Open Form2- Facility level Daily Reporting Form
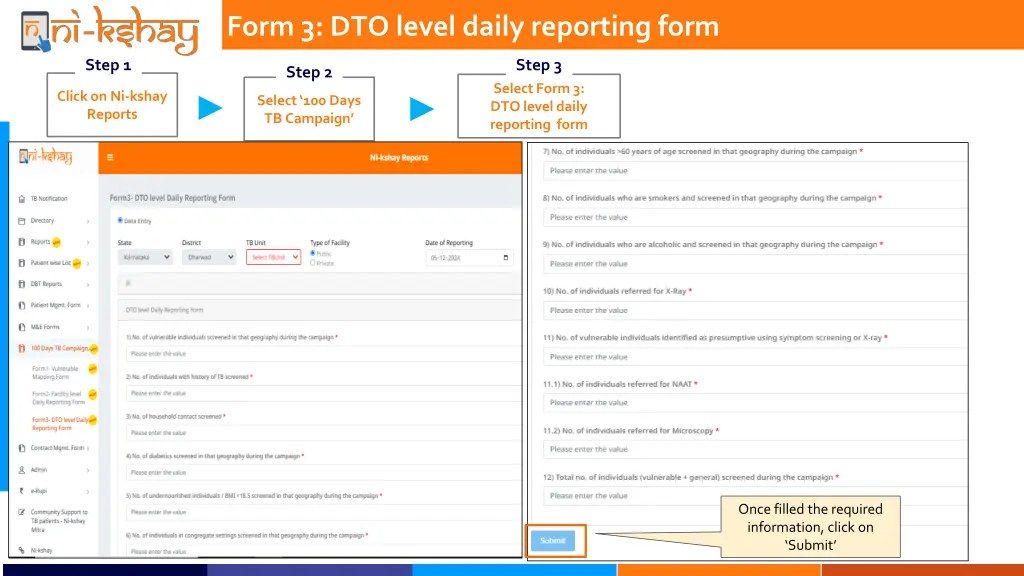 (x=59, y=398)
